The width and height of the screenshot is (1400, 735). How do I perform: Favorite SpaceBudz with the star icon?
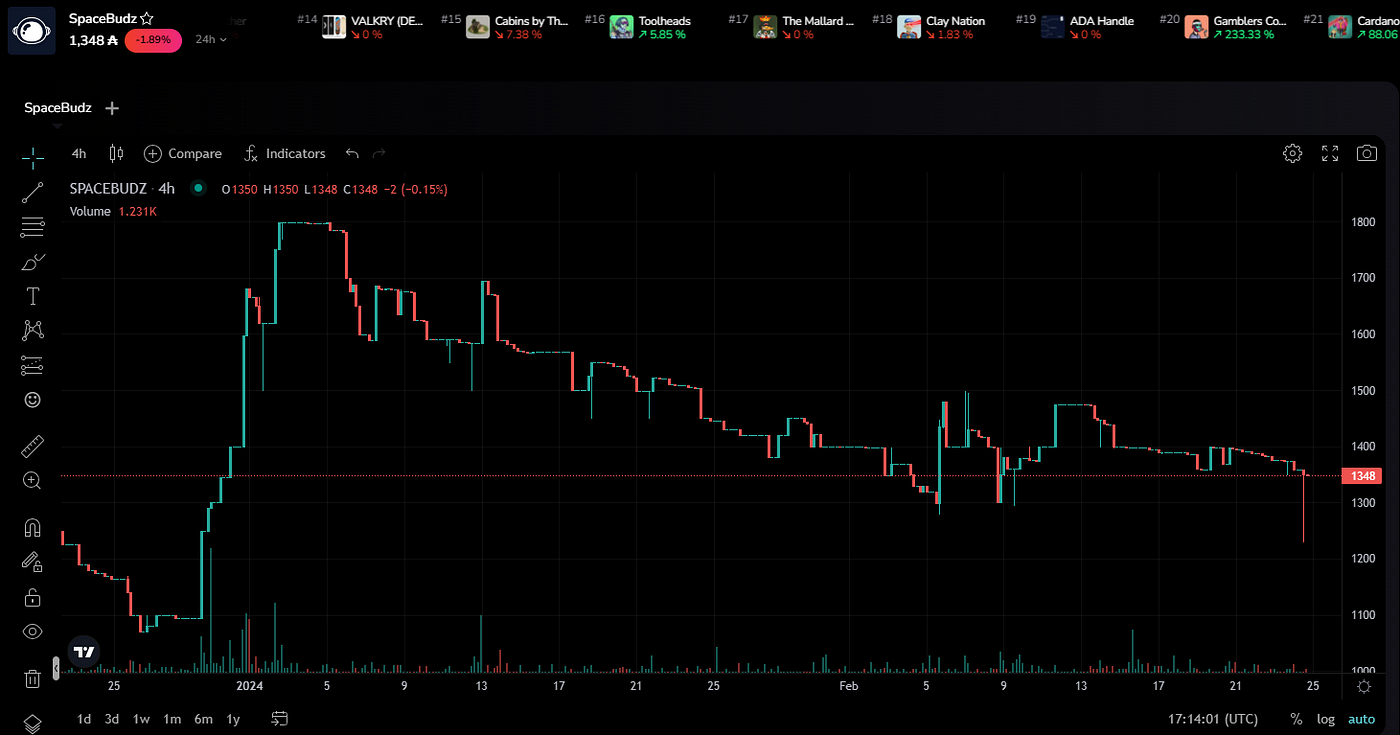(x=147, y=18)
